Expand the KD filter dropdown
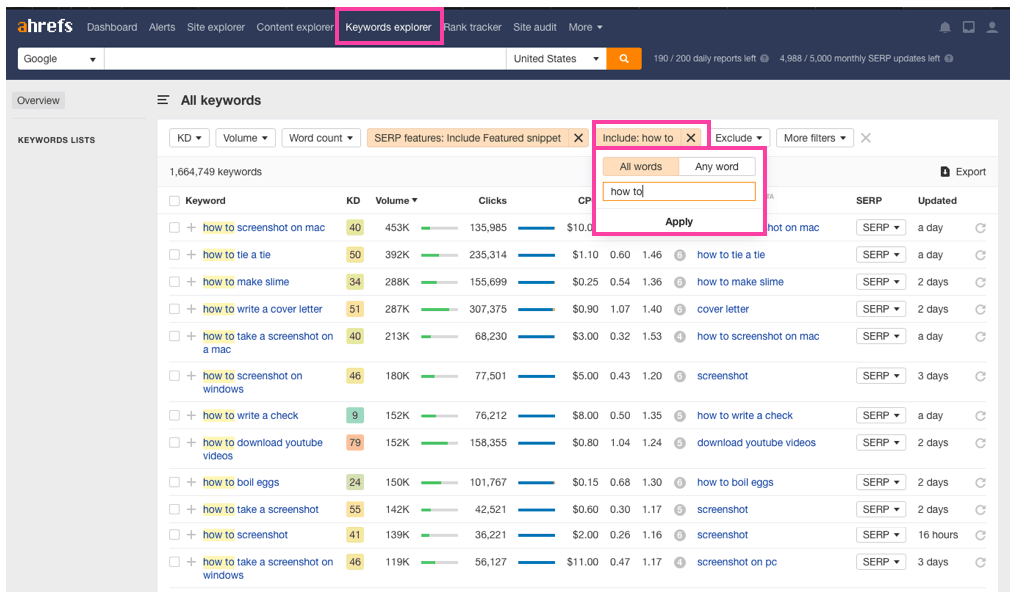Viewport: 1017px width, 605px height. (189, 138)
